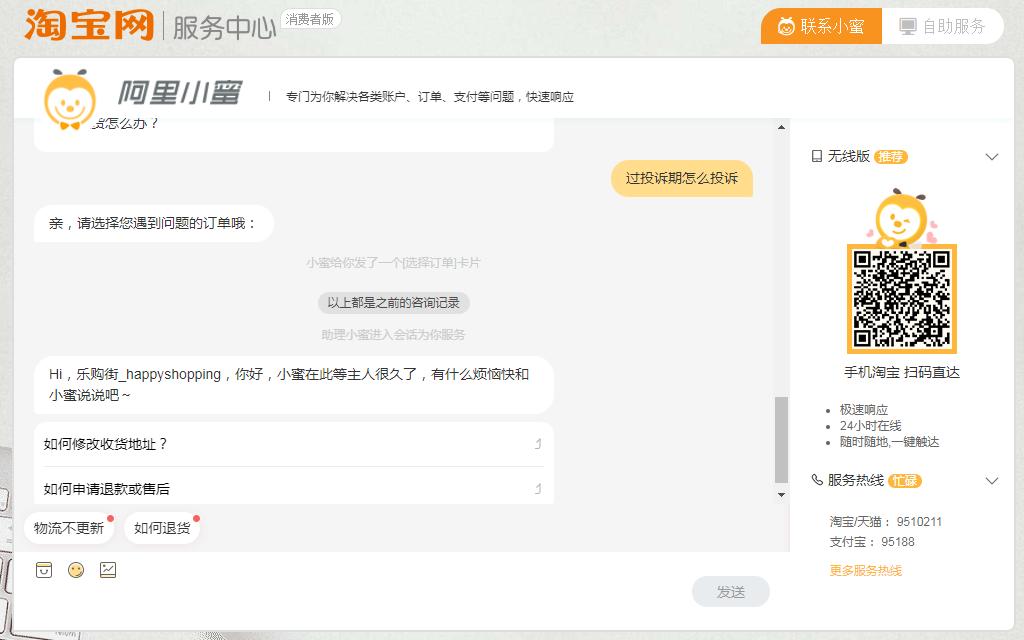Click the 发送 send button
Viewport: 1024px width, 640px height.
tap(731, 591)
